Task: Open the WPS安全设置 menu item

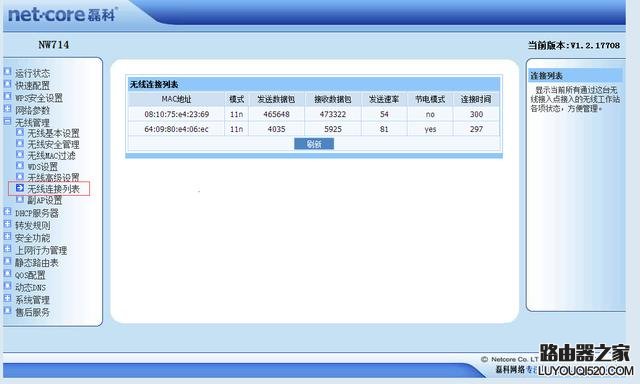Action: (39, 98)
